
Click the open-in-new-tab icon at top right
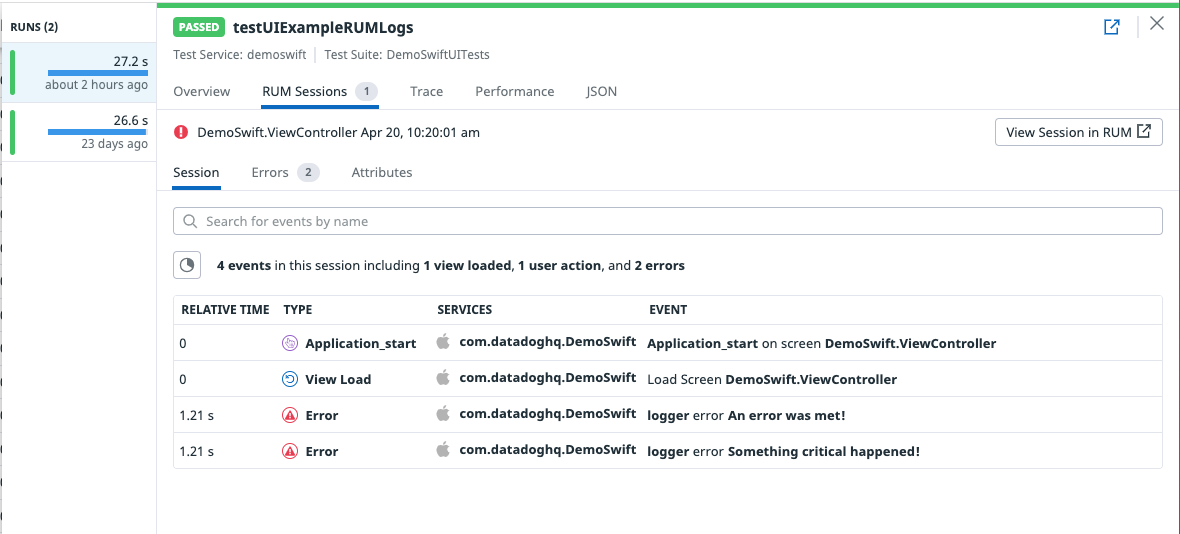(1111, 27)
